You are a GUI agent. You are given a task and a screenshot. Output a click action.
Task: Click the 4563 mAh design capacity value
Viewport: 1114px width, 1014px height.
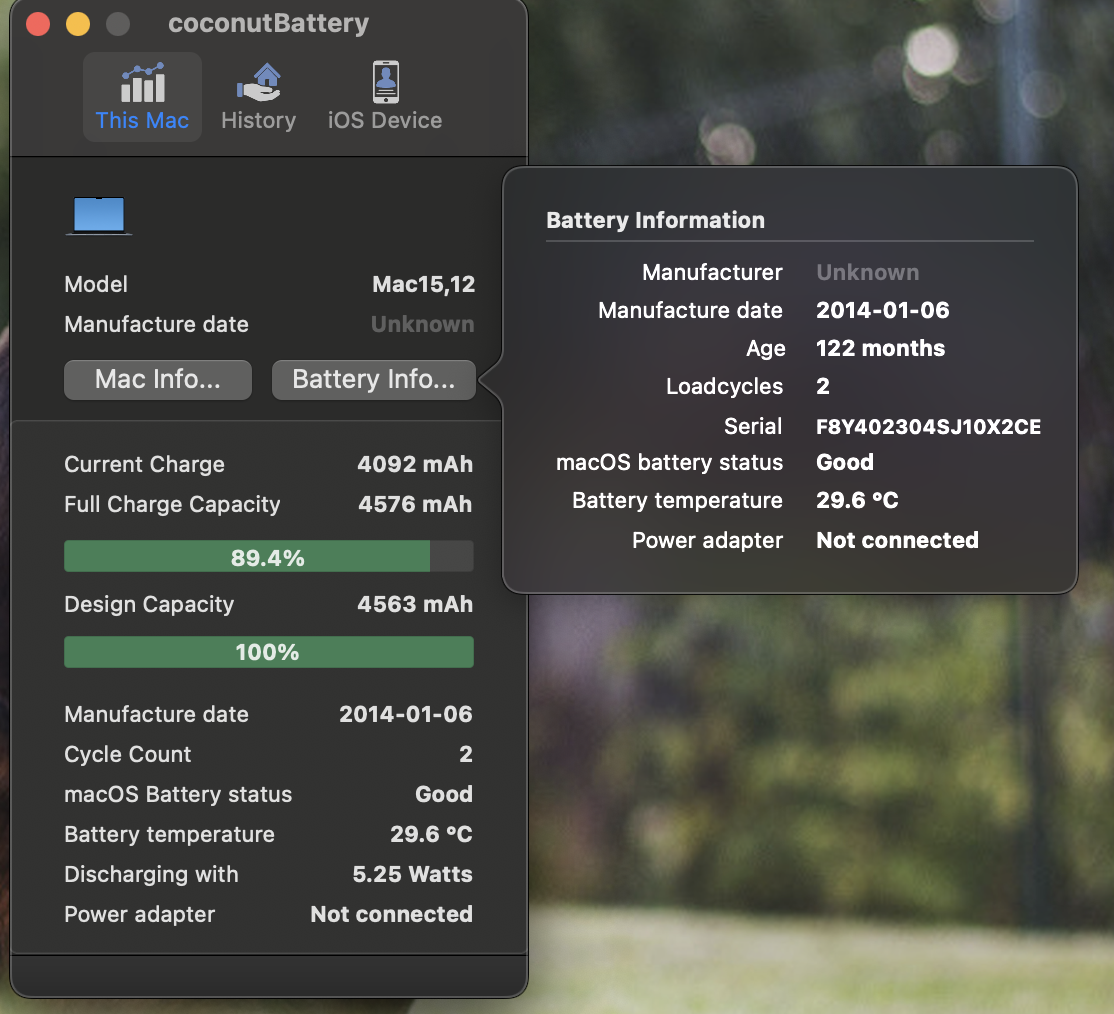(x=415, y=604)
